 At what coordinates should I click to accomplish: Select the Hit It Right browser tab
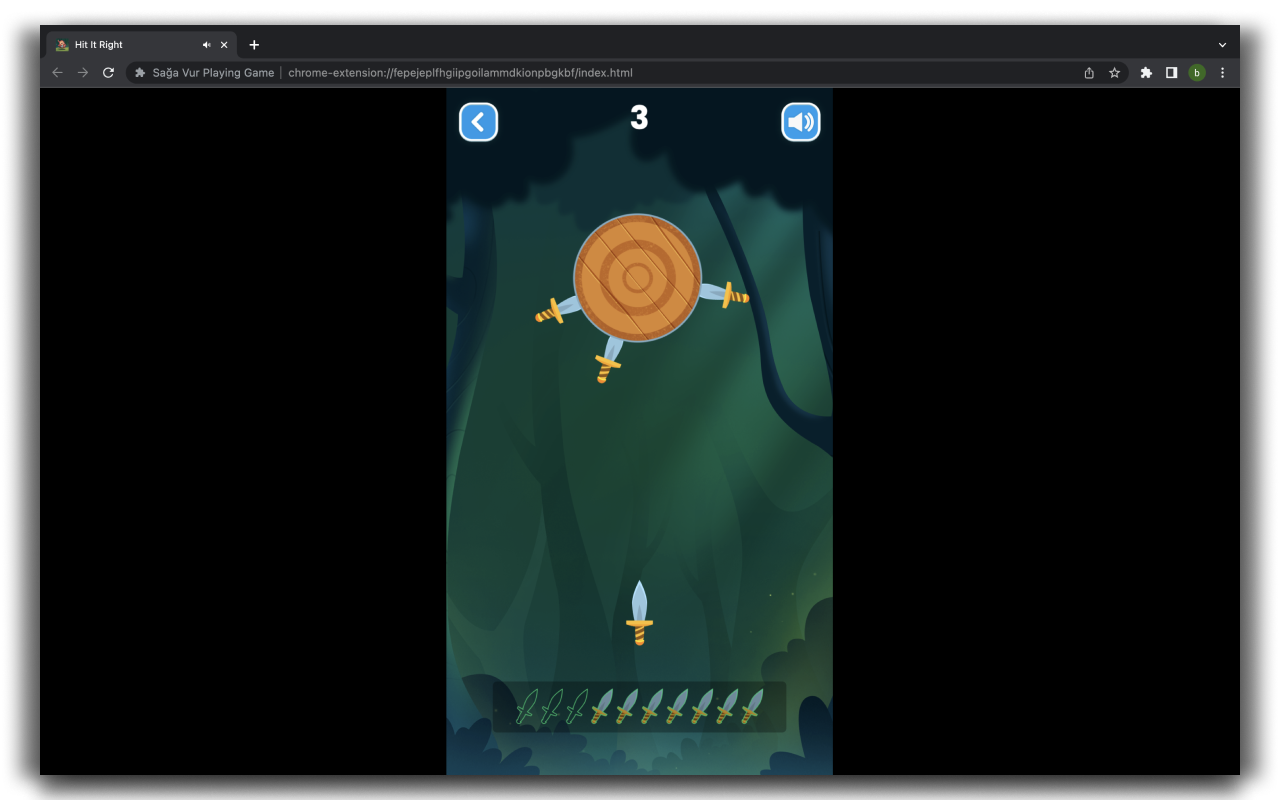click(141, 45)
